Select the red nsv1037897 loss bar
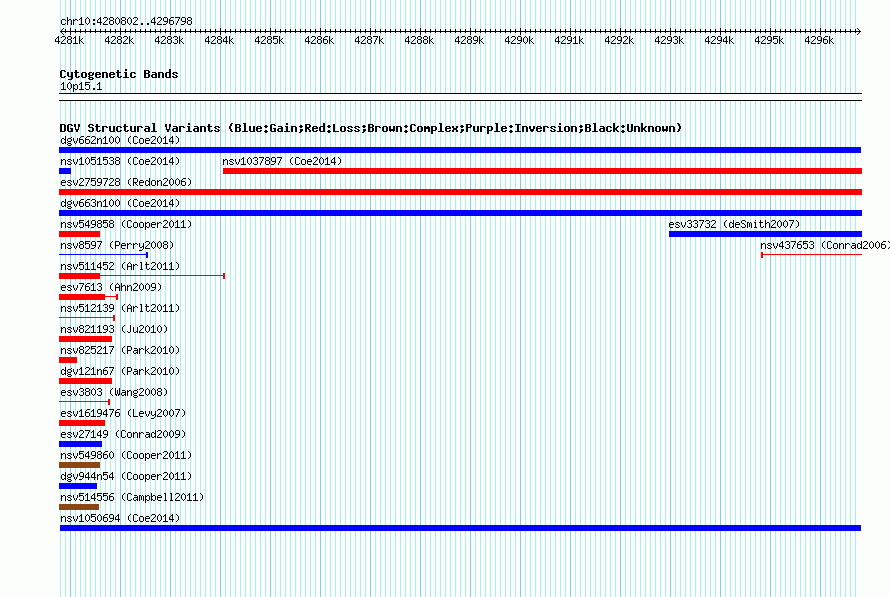 542,171
